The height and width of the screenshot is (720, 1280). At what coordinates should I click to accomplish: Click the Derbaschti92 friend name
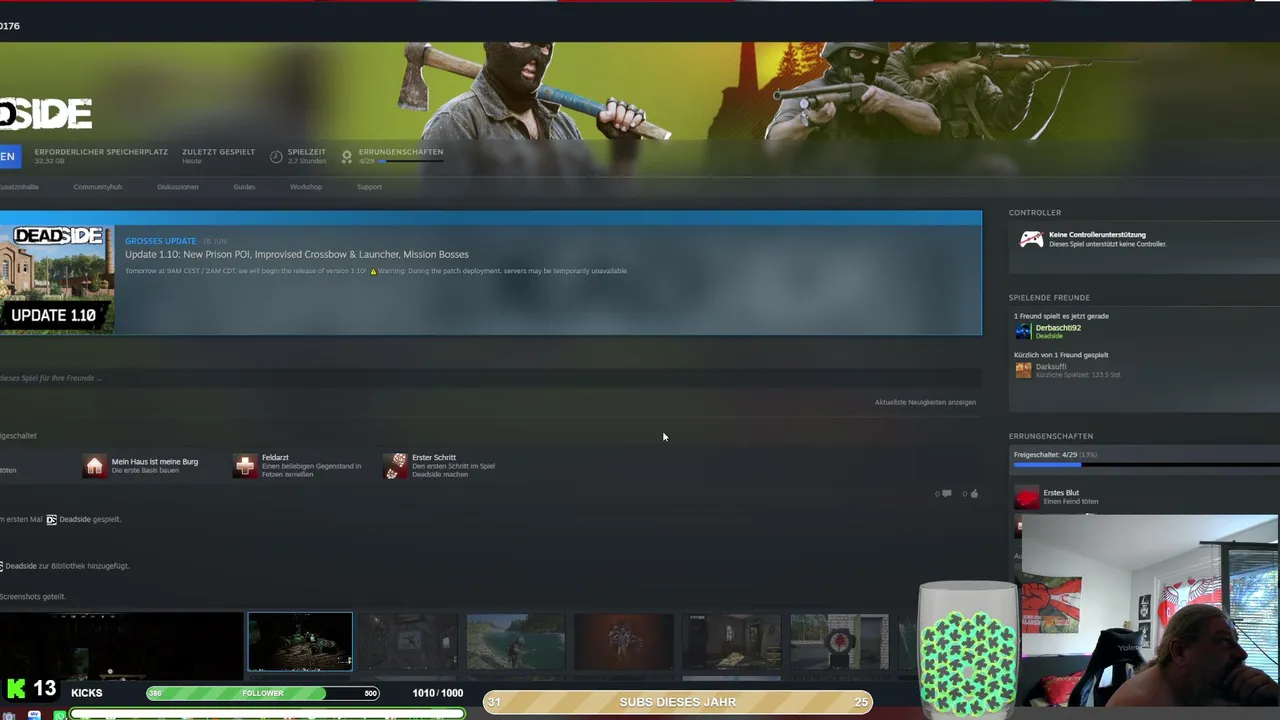tap(1058, 328)
